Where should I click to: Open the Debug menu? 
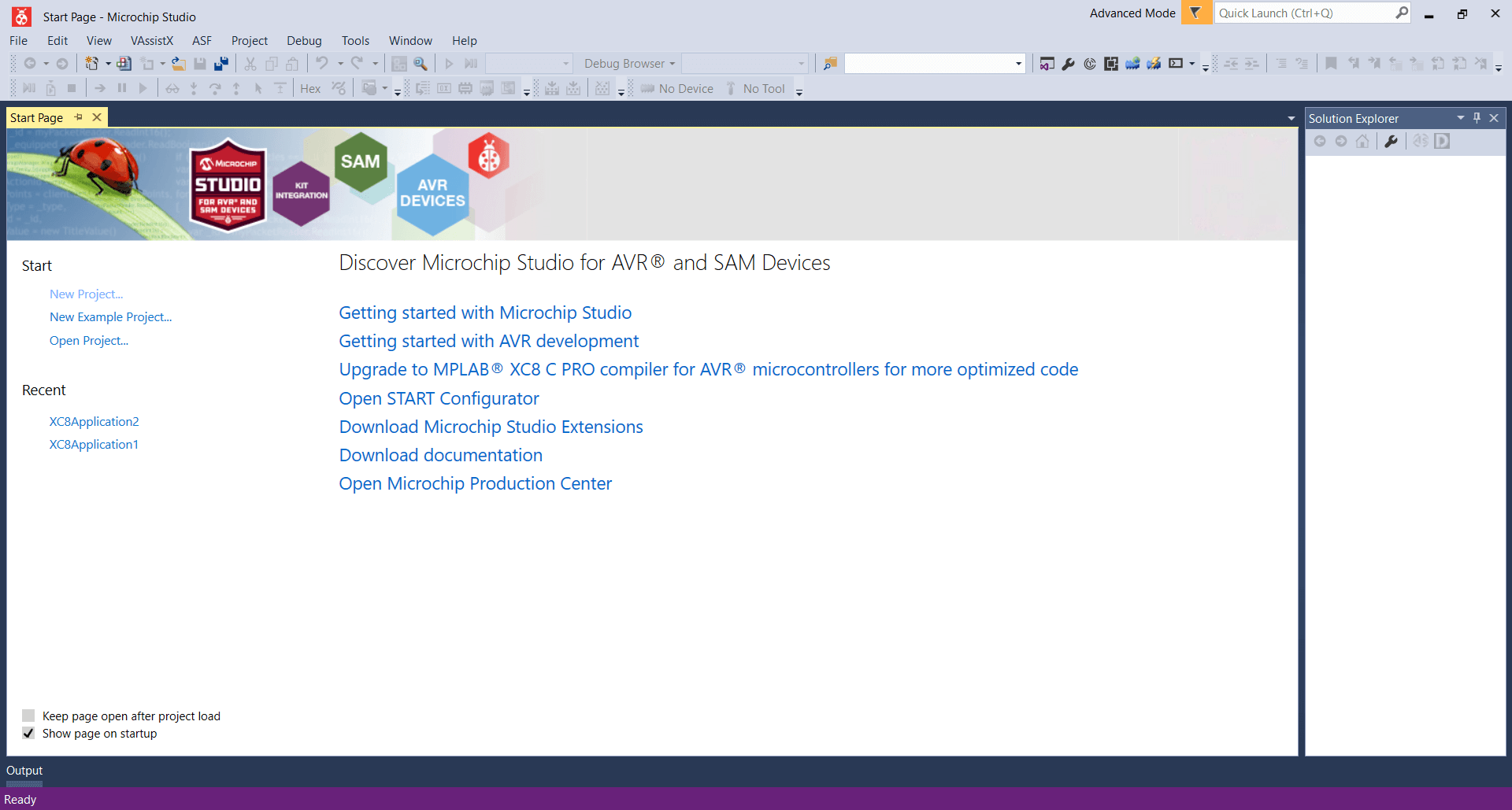(x=304, y=41)
